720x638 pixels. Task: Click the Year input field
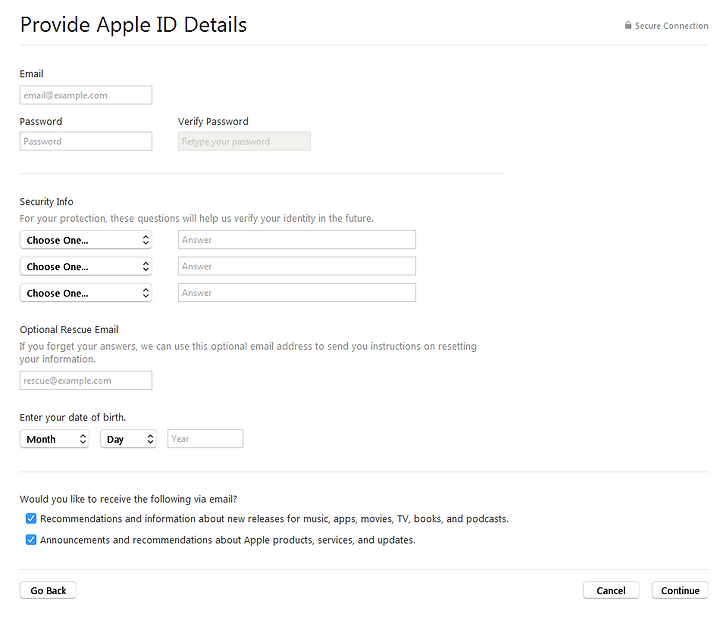(205, 439)
